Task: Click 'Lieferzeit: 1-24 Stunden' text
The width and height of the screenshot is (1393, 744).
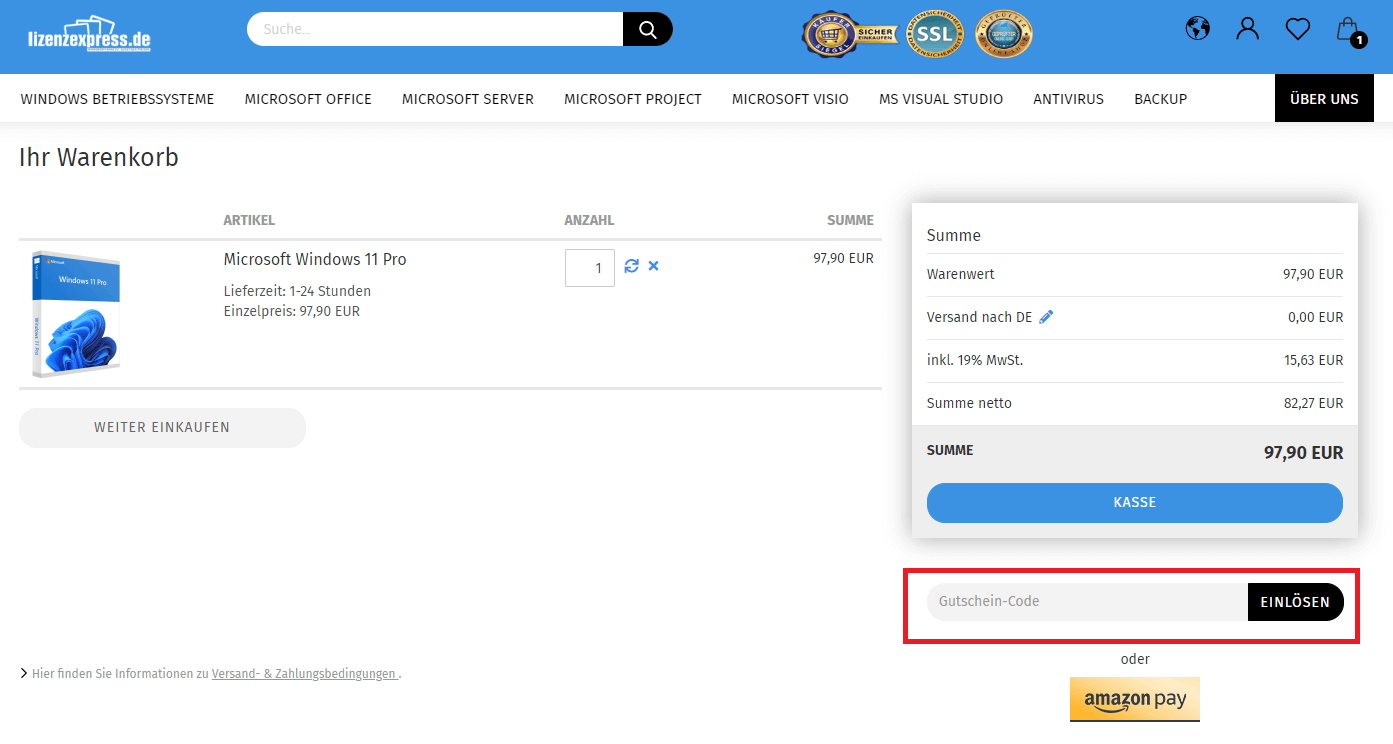Action: (297, 291)
